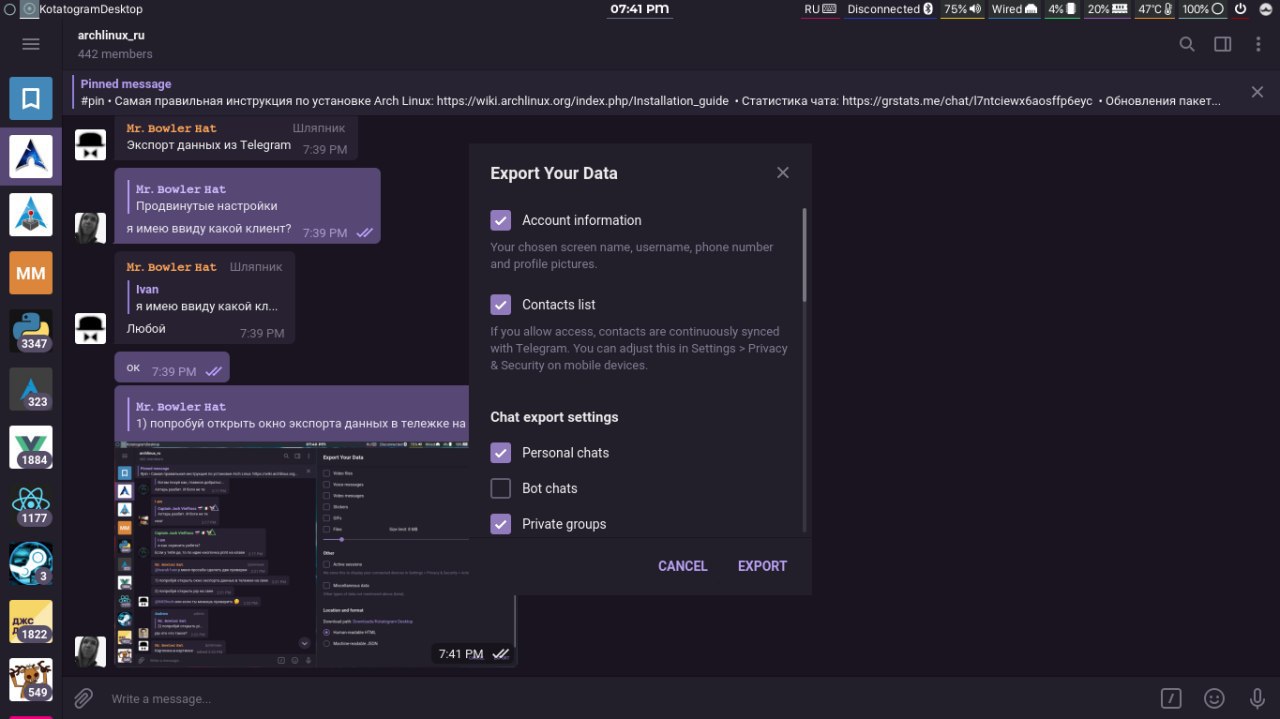Select the active archlinux_ru chat avatar
The height and width of the screenshot is (719, 1280).
tap(31, 156)
